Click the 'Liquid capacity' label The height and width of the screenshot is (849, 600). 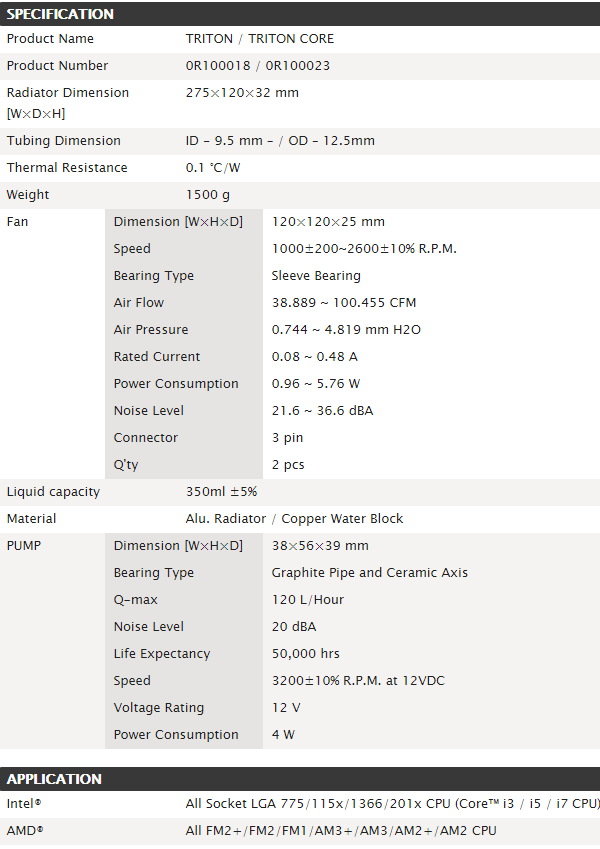click(x=53, y=492)
